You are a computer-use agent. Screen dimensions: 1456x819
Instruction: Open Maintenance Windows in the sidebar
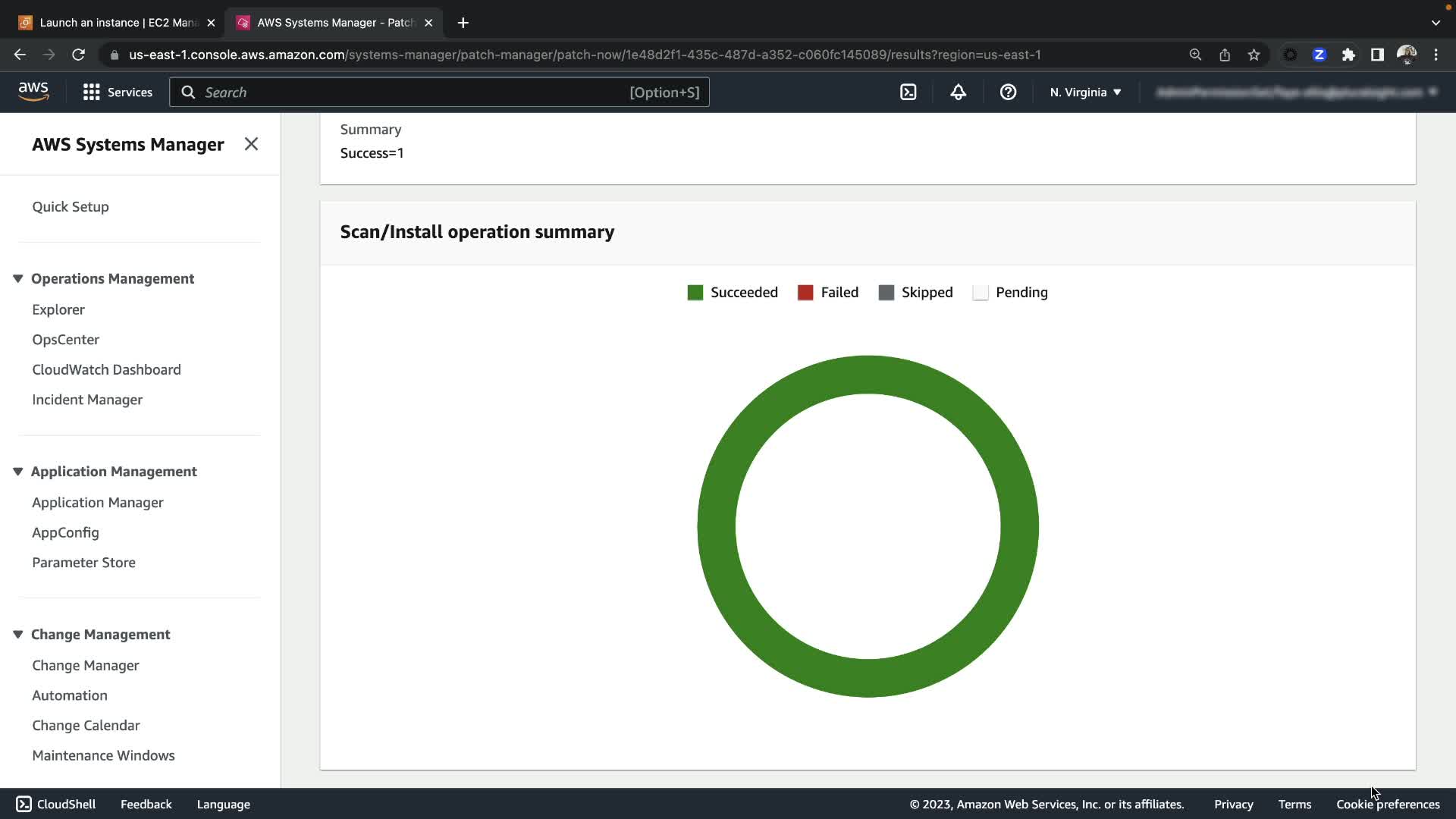coord(103,755)
